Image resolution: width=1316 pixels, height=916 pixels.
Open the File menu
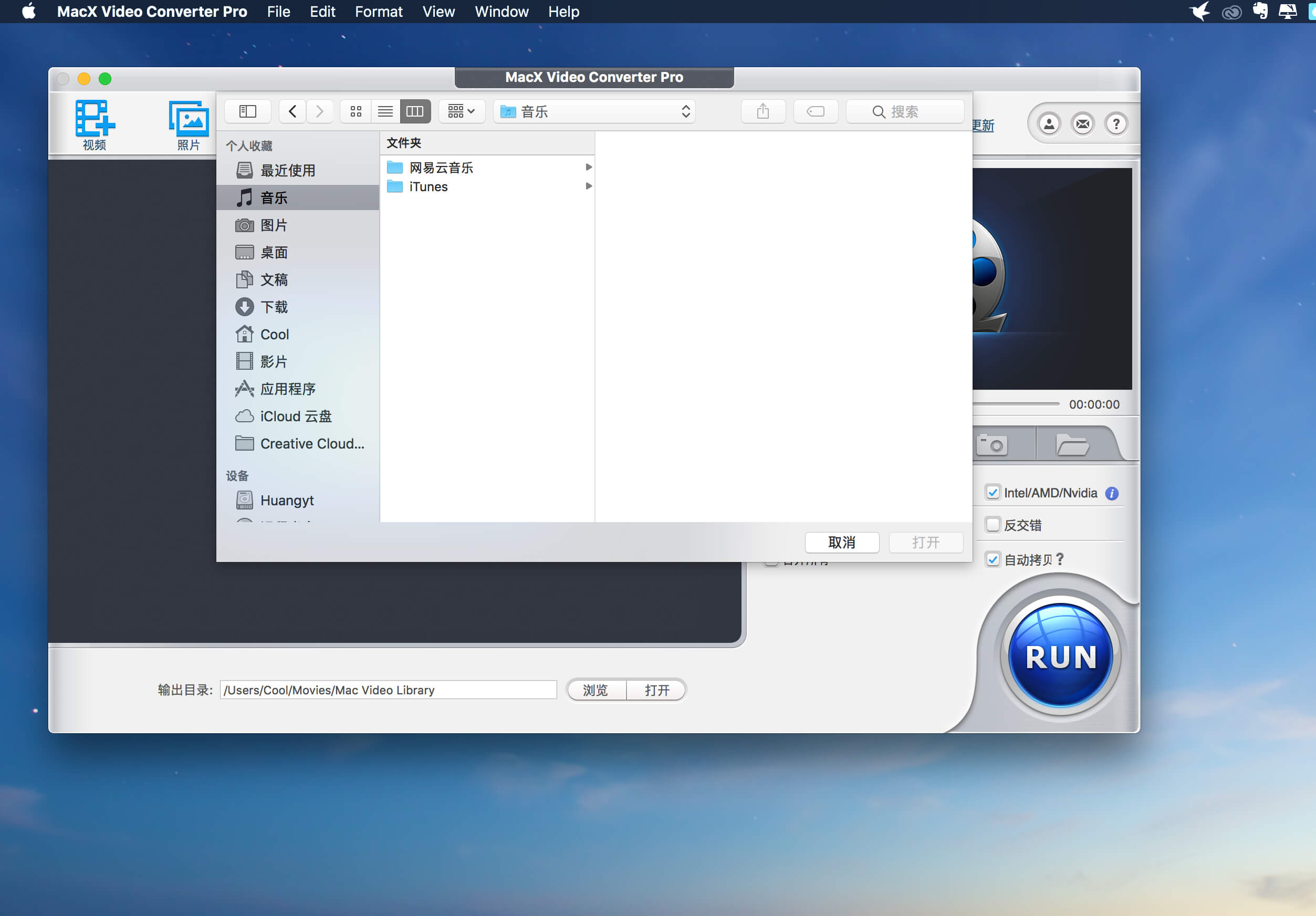tap(278, 12)
